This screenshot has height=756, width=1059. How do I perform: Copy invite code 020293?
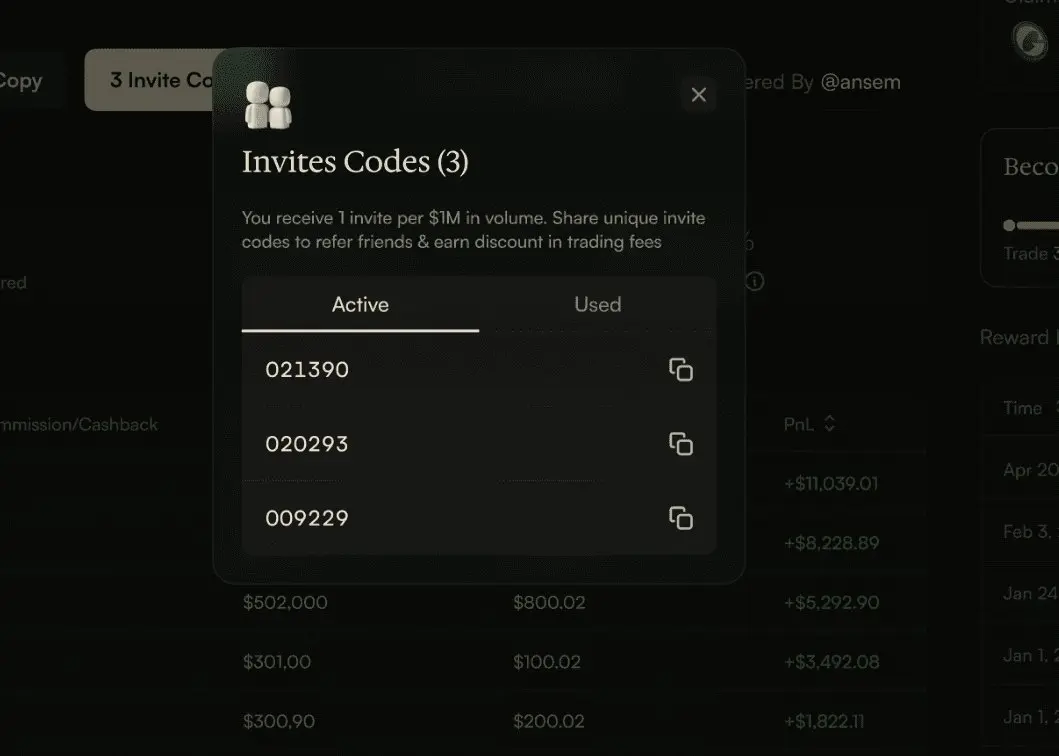click(681, 444)
